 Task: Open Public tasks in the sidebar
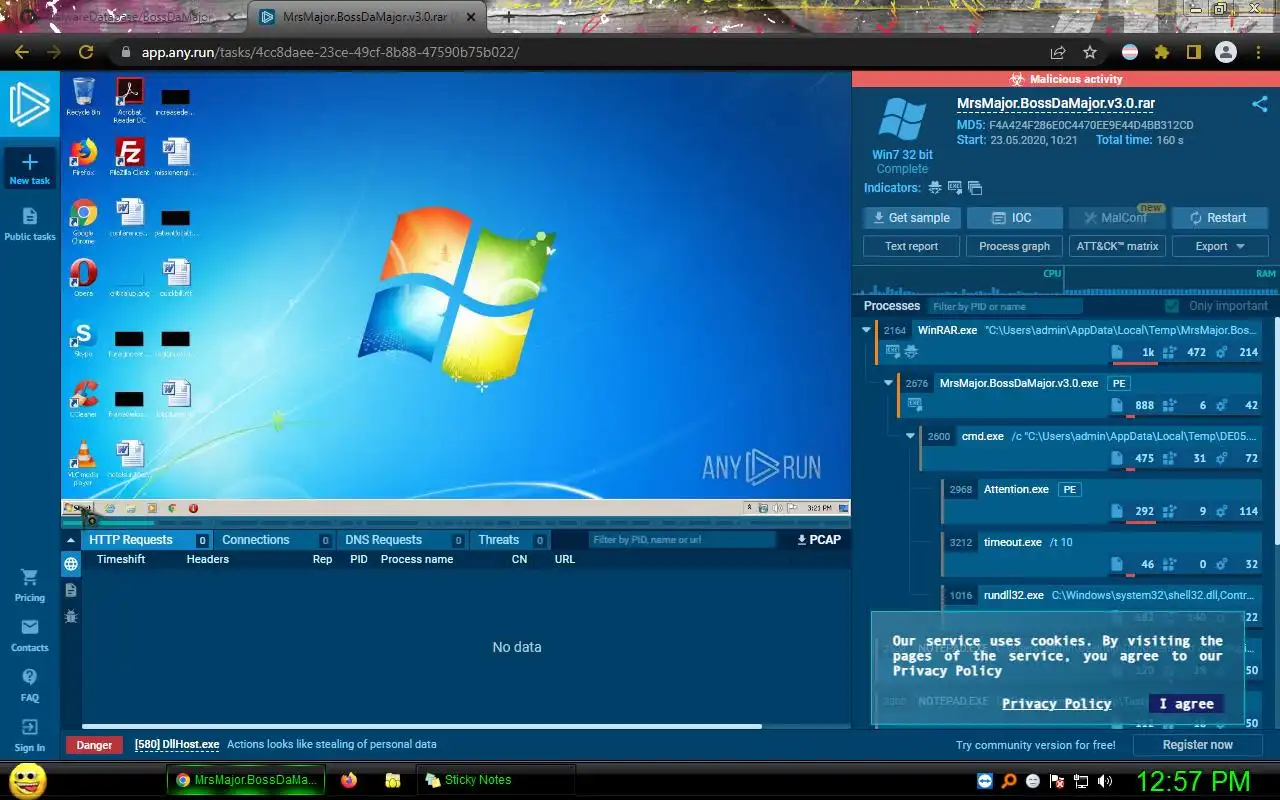coord(30,224)
